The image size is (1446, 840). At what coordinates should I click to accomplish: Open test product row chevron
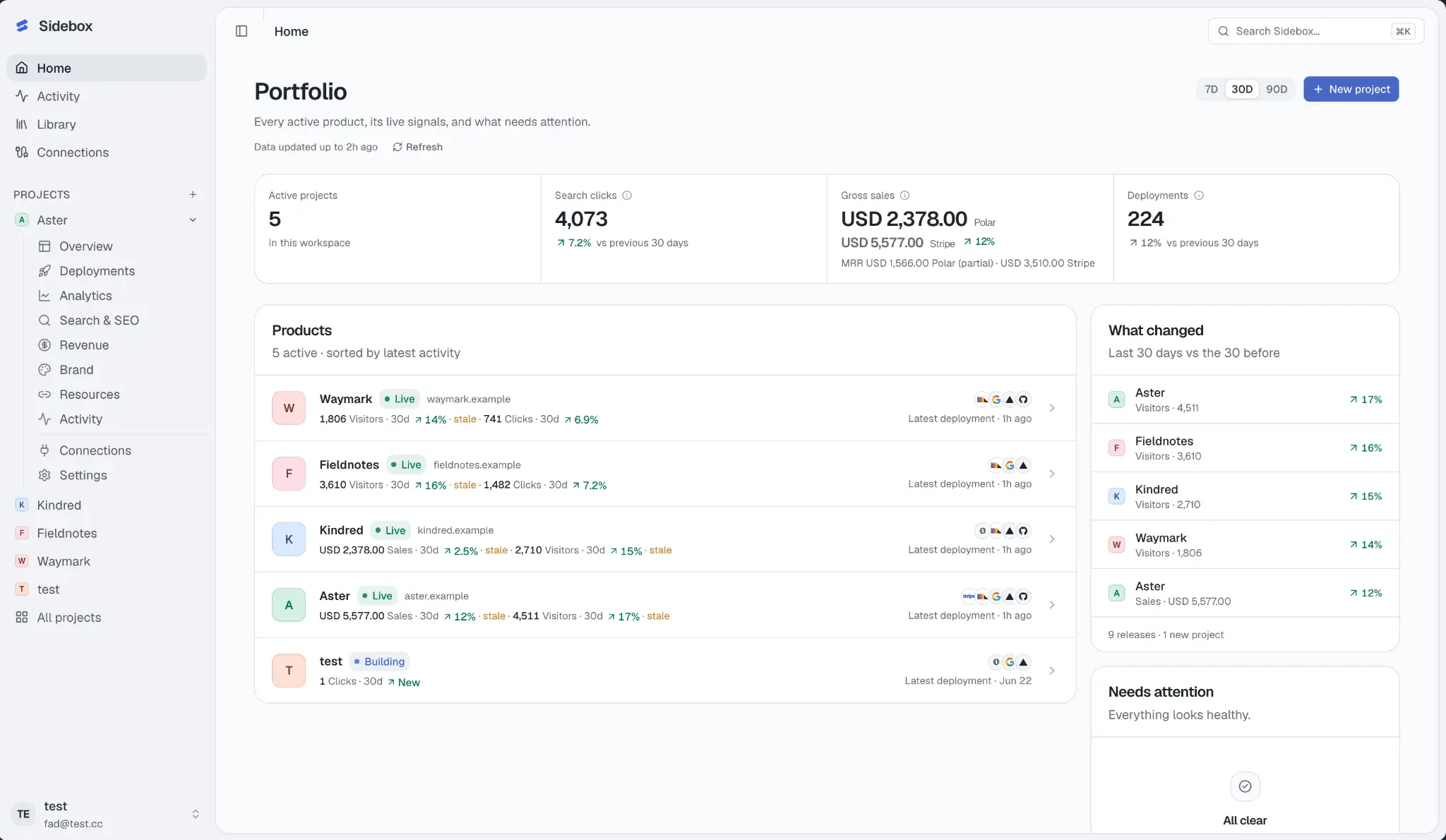(1052, 671)
